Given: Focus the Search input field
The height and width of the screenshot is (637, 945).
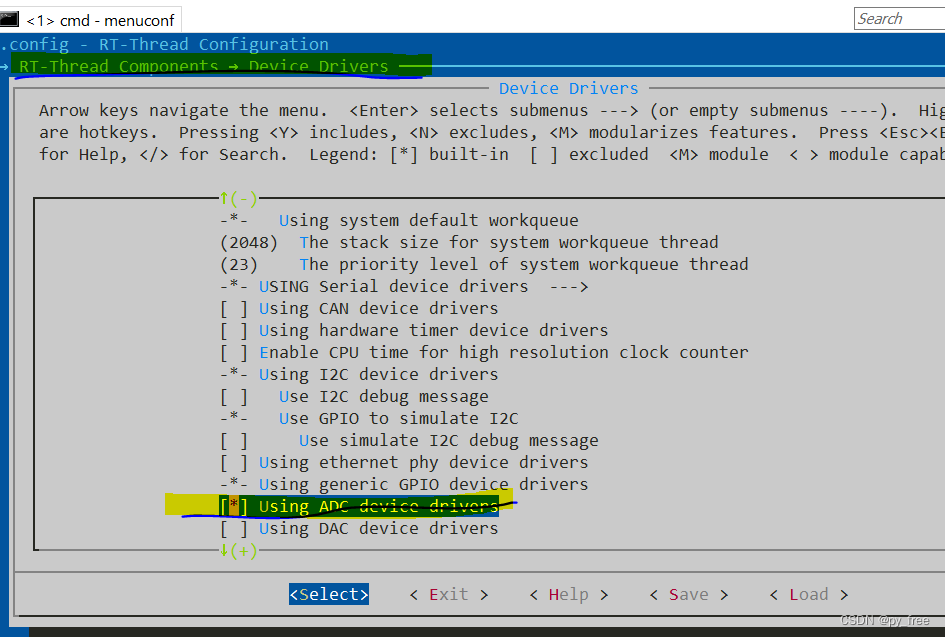Looking at the screenshot, I should pyautogui.click(x=899, y=19).
